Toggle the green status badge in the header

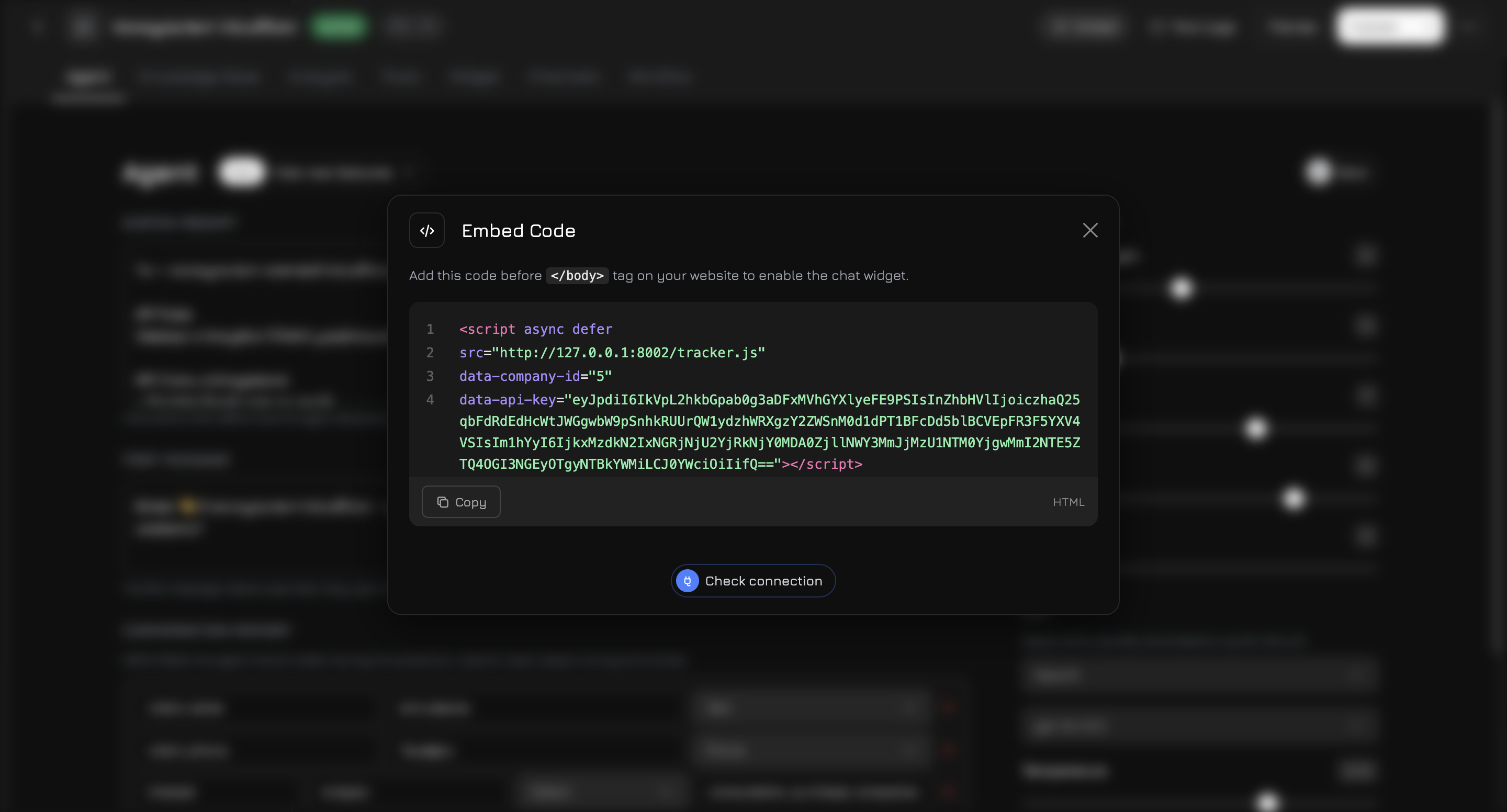pyautogui.click(x=339, y=26)
